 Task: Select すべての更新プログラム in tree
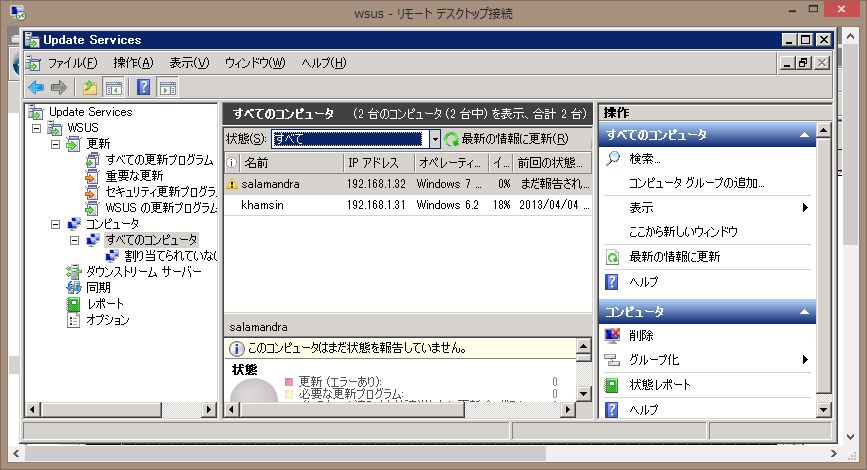[159, 160]
